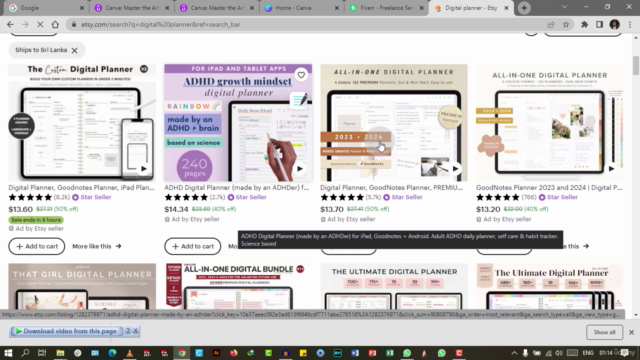The height and width of the screenshot is (360, 640).
Task: Click the browser forward arrow
Action: coord(25,24)
